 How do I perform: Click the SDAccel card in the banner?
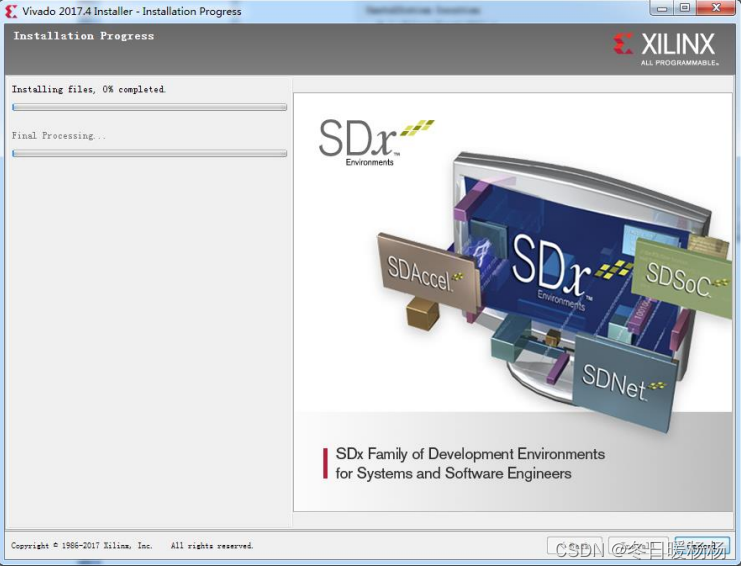coord(427,275)
